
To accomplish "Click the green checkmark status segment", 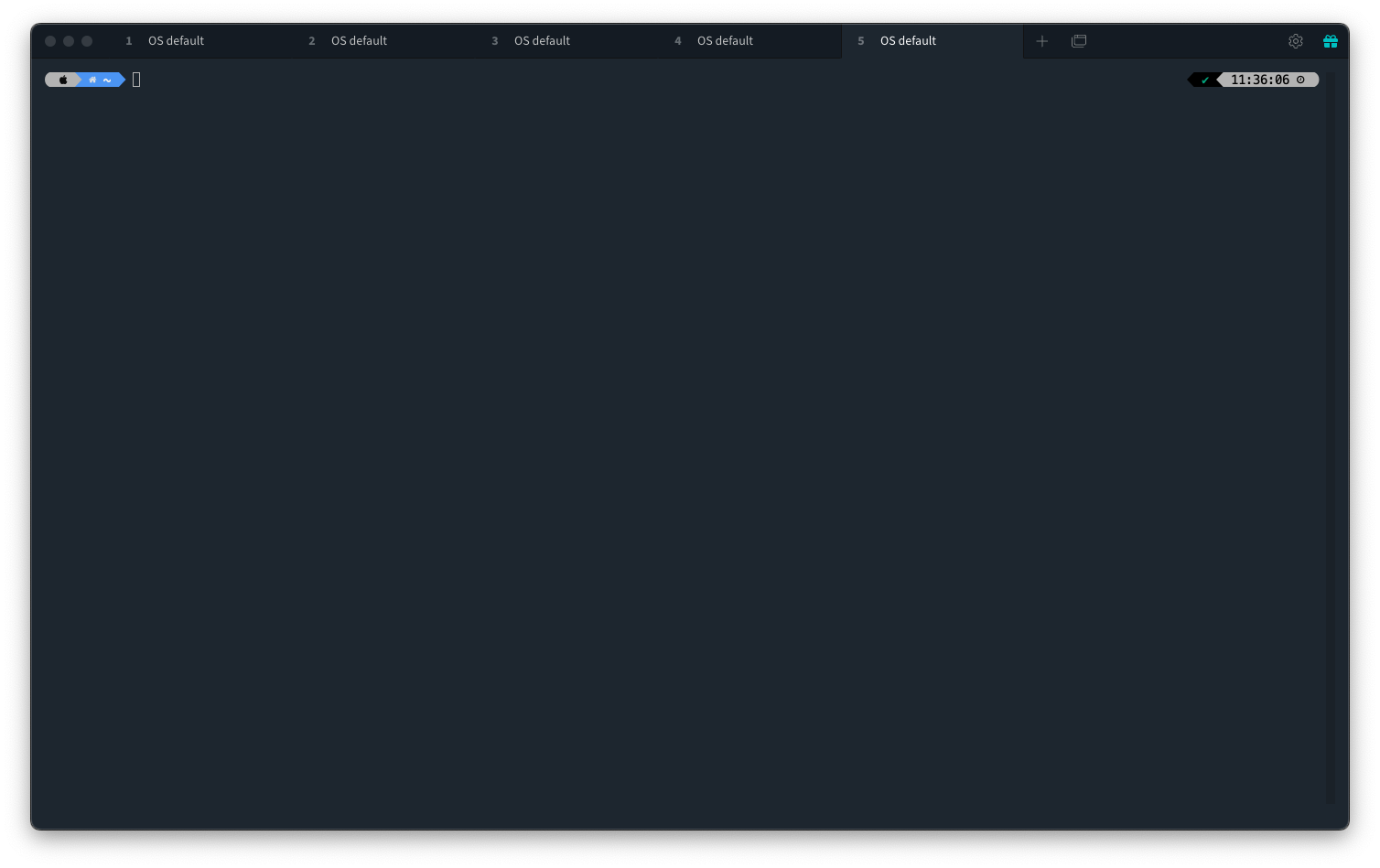I will click(1204, 80).
